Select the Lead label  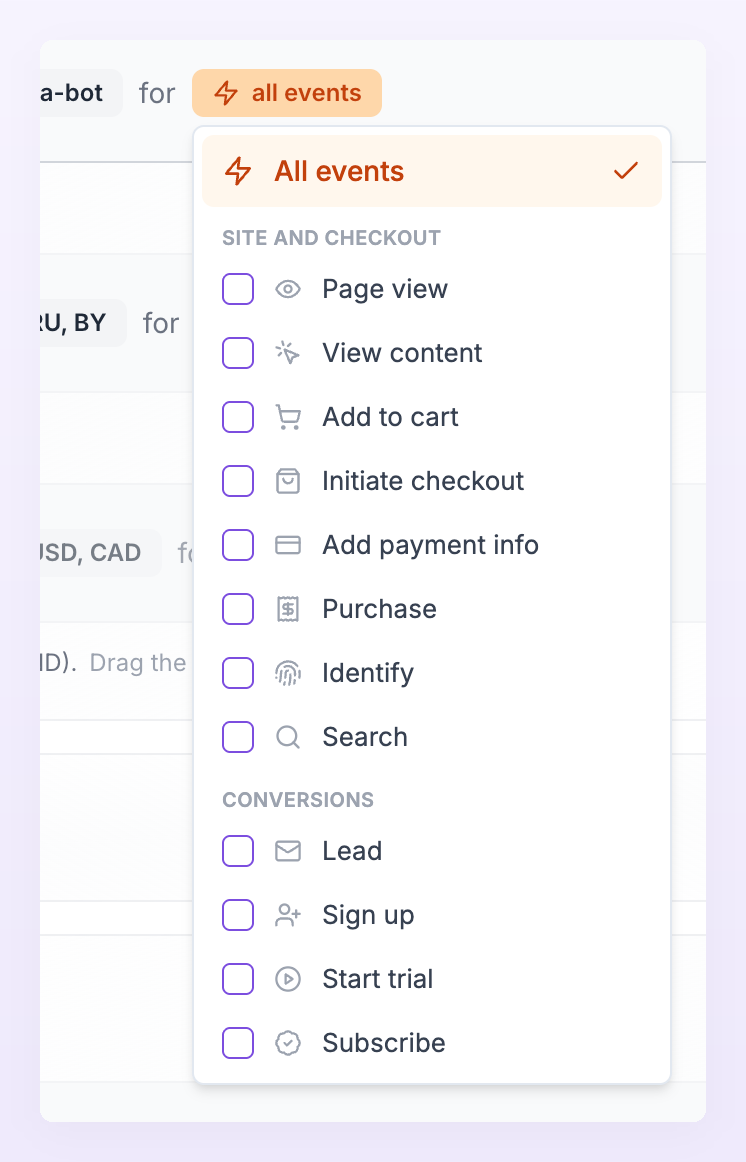[352, 851]
